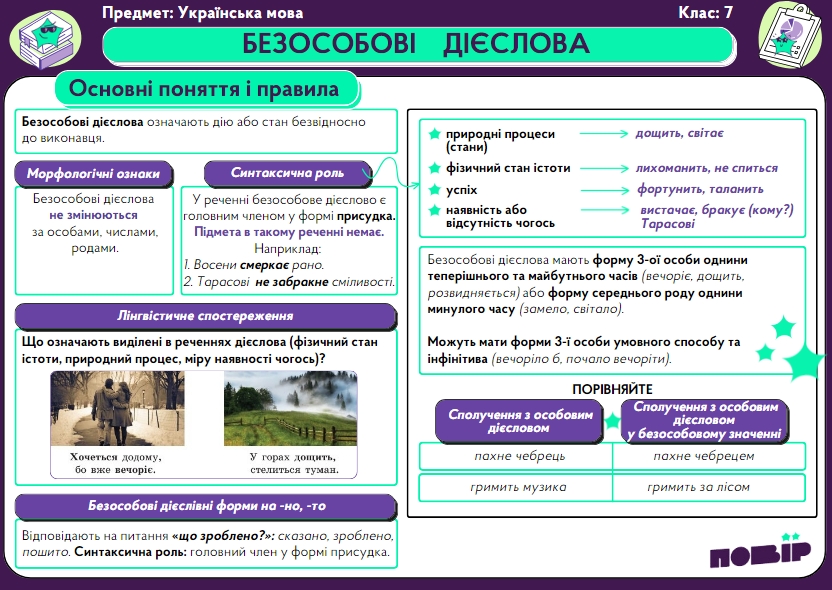Click the star bullet by 'наявність або відсутність'
Viewport: 832px width, 590px height.
coord(434,210)
